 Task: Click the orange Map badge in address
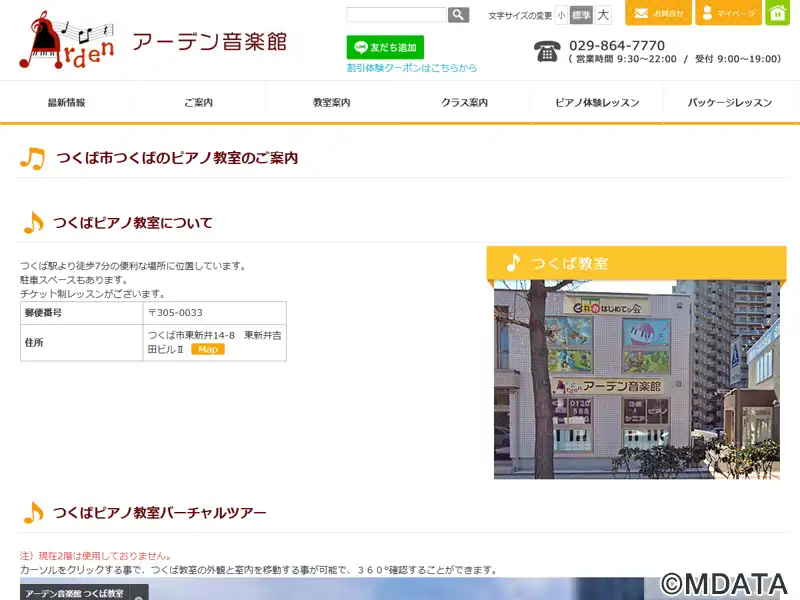tap(208, 349)
